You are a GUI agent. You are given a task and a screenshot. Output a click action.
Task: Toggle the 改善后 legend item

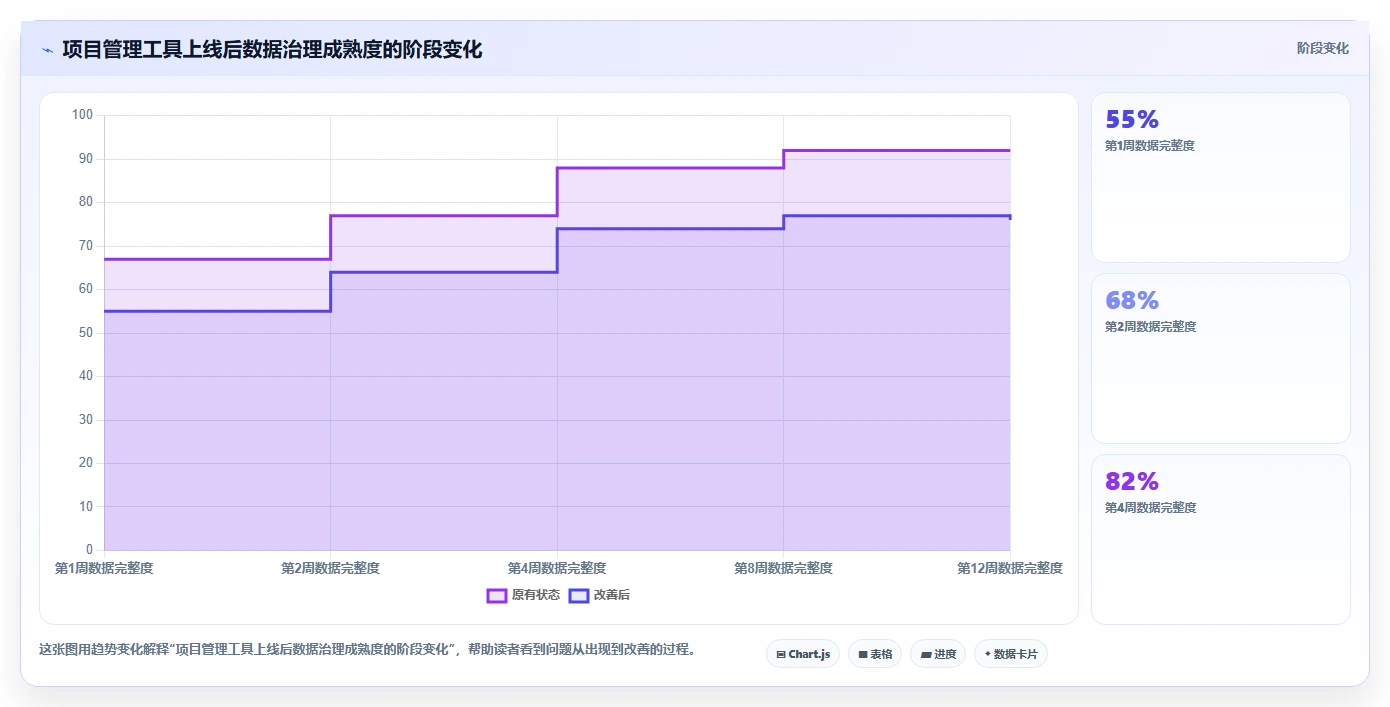(x=600, y=595)
